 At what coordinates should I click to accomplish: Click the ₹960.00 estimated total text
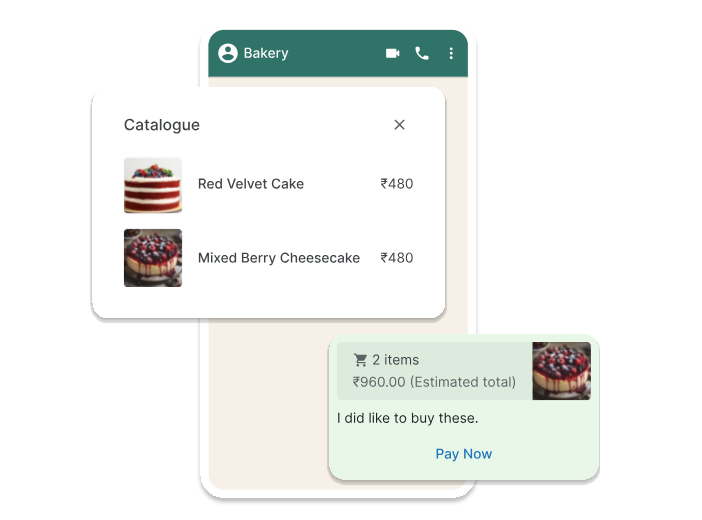tap(434, 382)
